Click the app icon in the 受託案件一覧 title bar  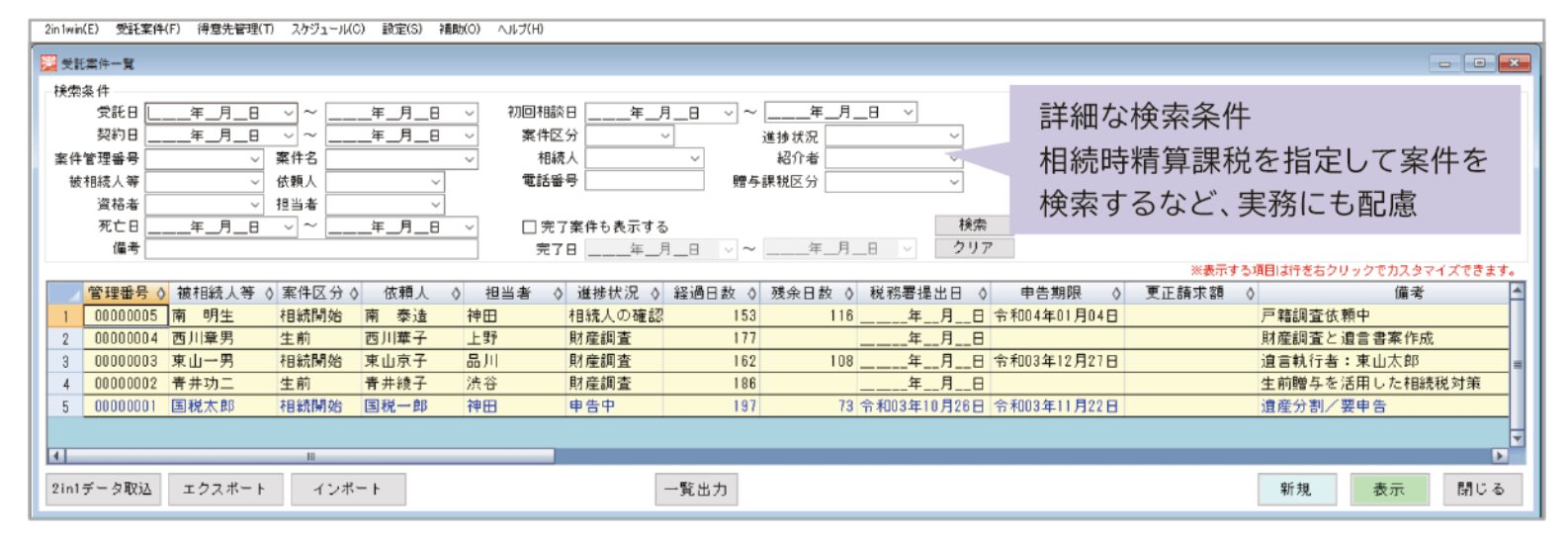click(48, 63)
